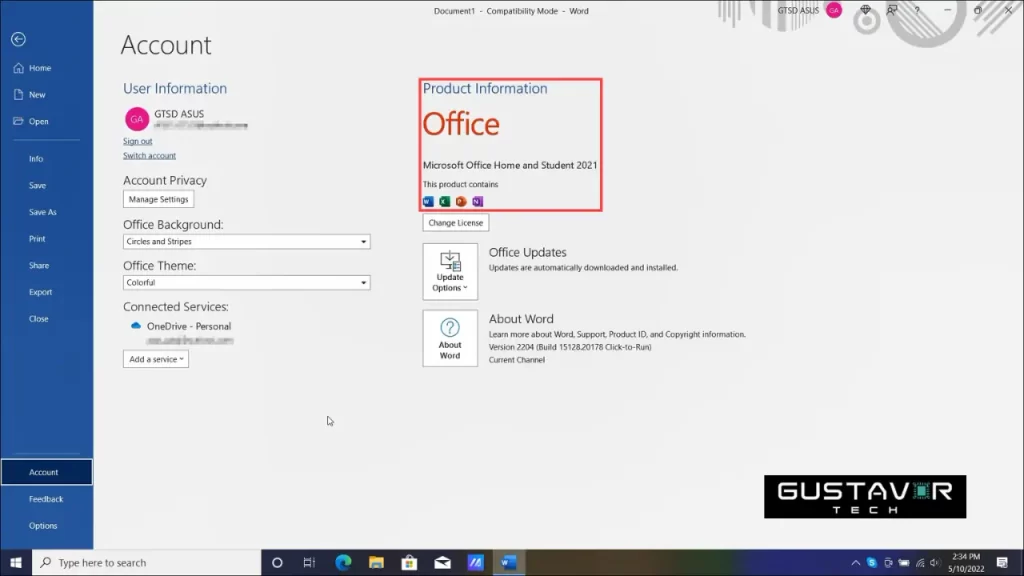1024x576 pixels.
Task: Click the diamond premium icon in title bar
Action: point(865,10)
